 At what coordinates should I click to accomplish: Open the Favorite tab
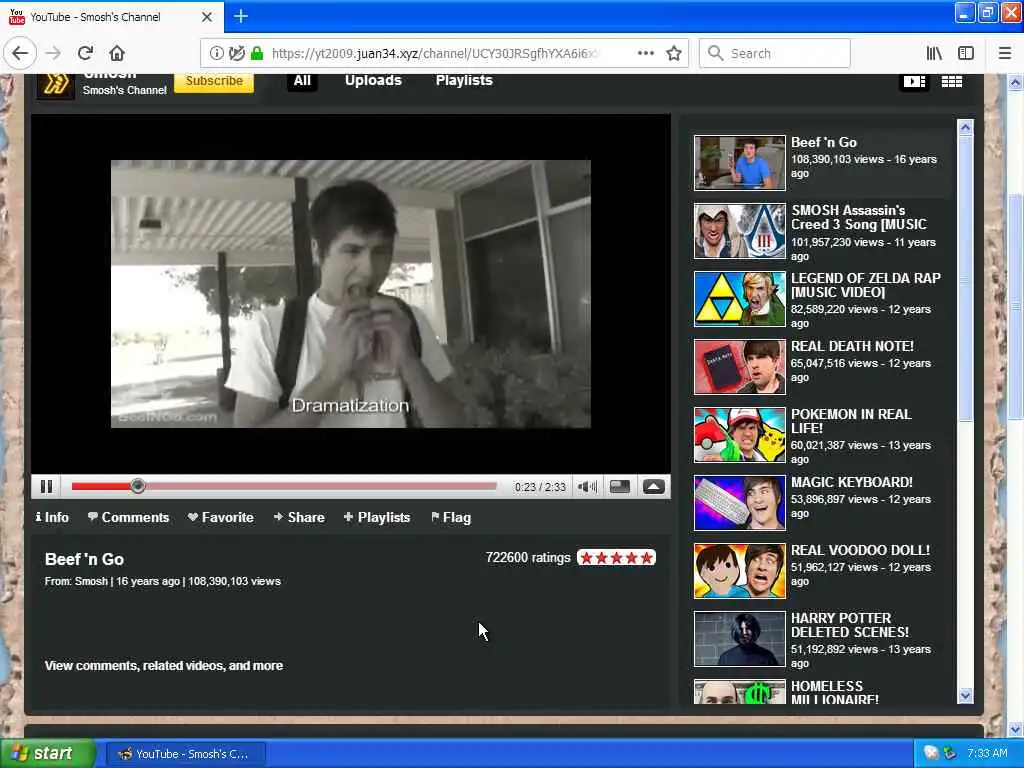pos(221,517)
